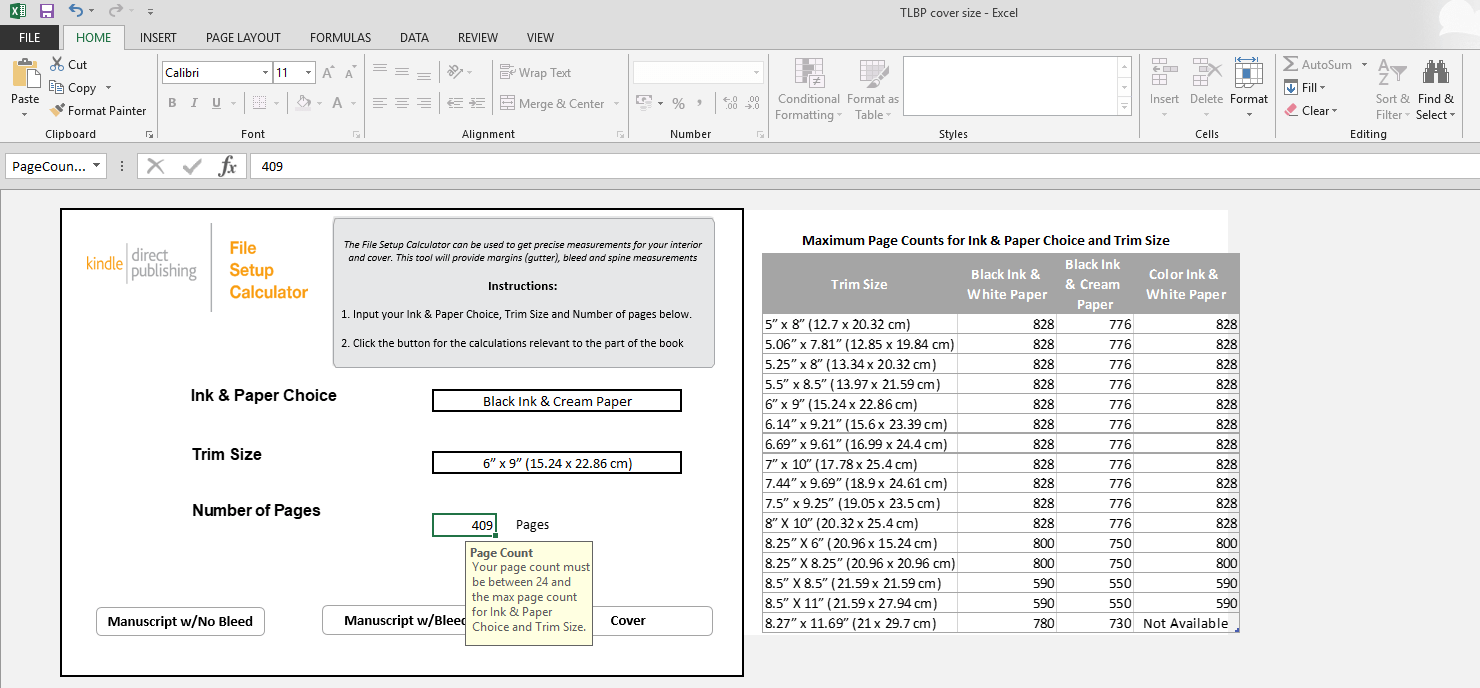Expand the Copy options arrow
The height and width of the screenshot is (688, 1480).
click(x=108, y=88)
